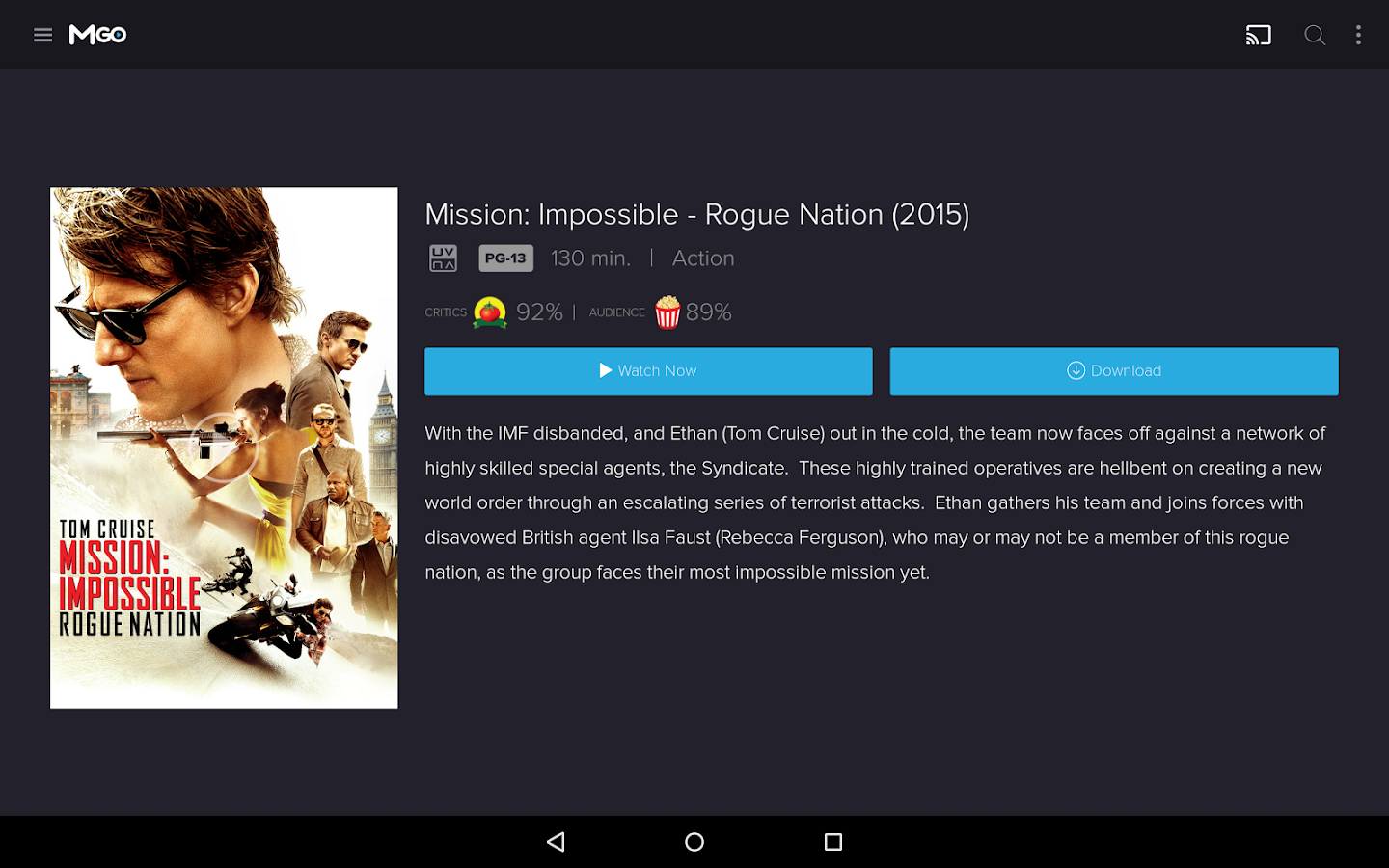The height and width of the screenshot is (868, 1389).
Task: Click the CRITICS label
Action: [446, 312]
